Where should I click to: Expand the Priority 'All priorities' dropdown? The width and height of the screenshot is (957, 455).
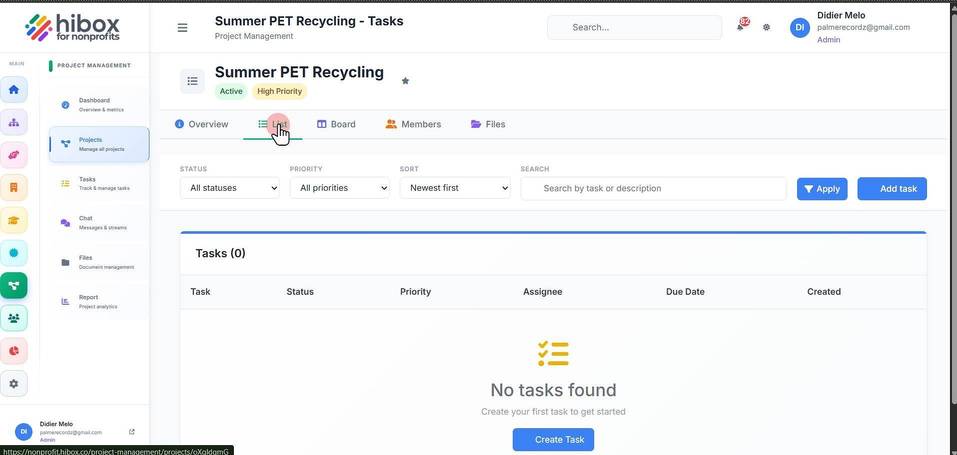click(x=339, y=188)
